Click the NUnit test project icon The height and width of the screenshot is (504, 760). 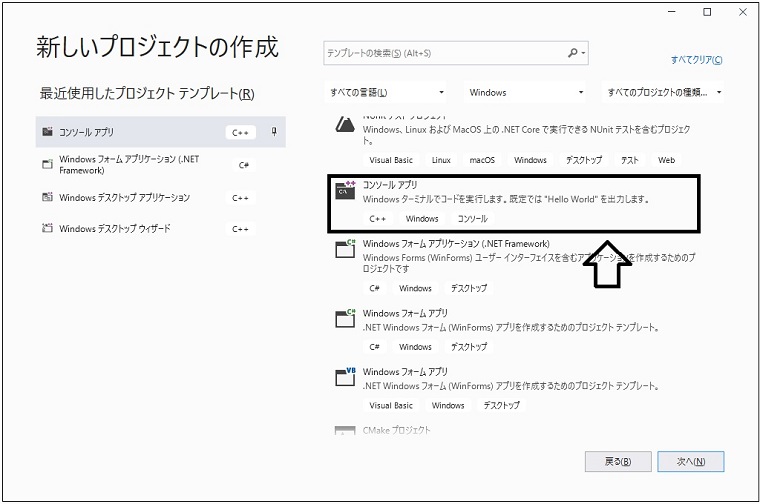click(345, 124)
